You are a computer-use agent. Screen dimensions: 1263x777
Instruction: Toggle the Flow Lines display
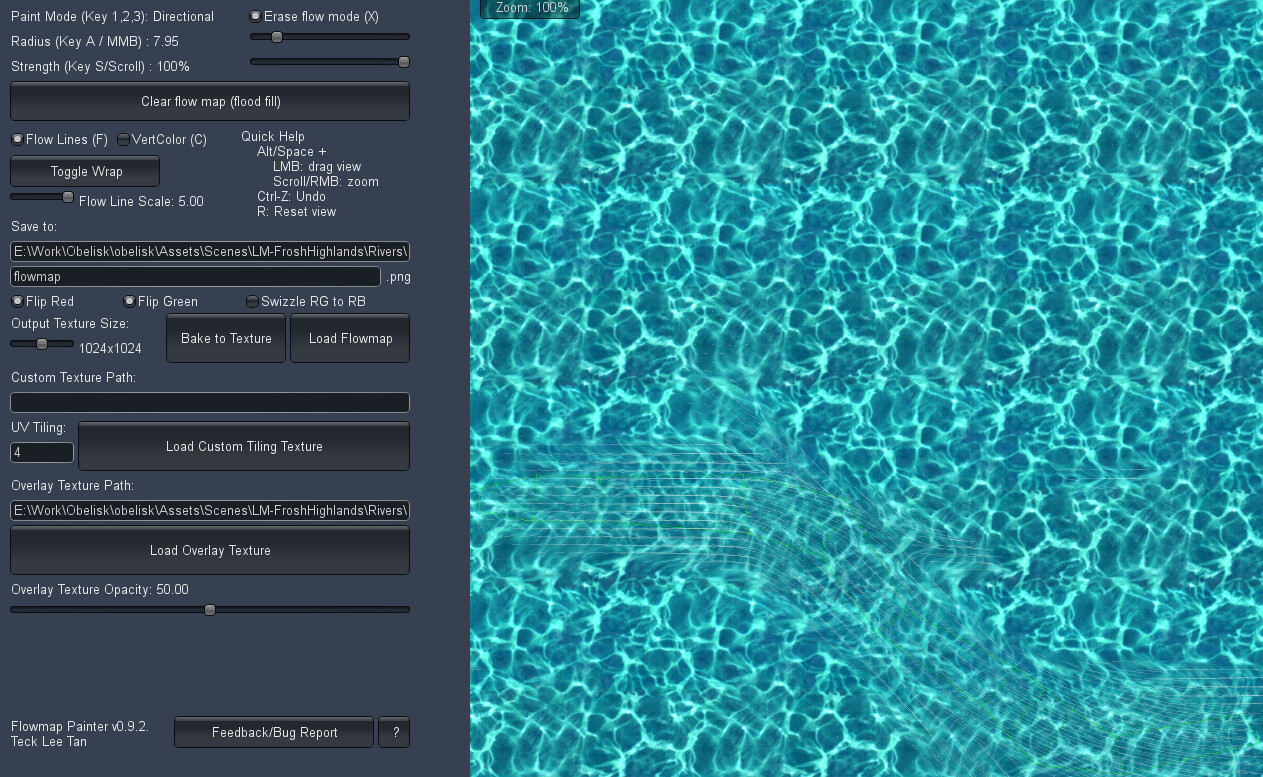coord(17,139)
